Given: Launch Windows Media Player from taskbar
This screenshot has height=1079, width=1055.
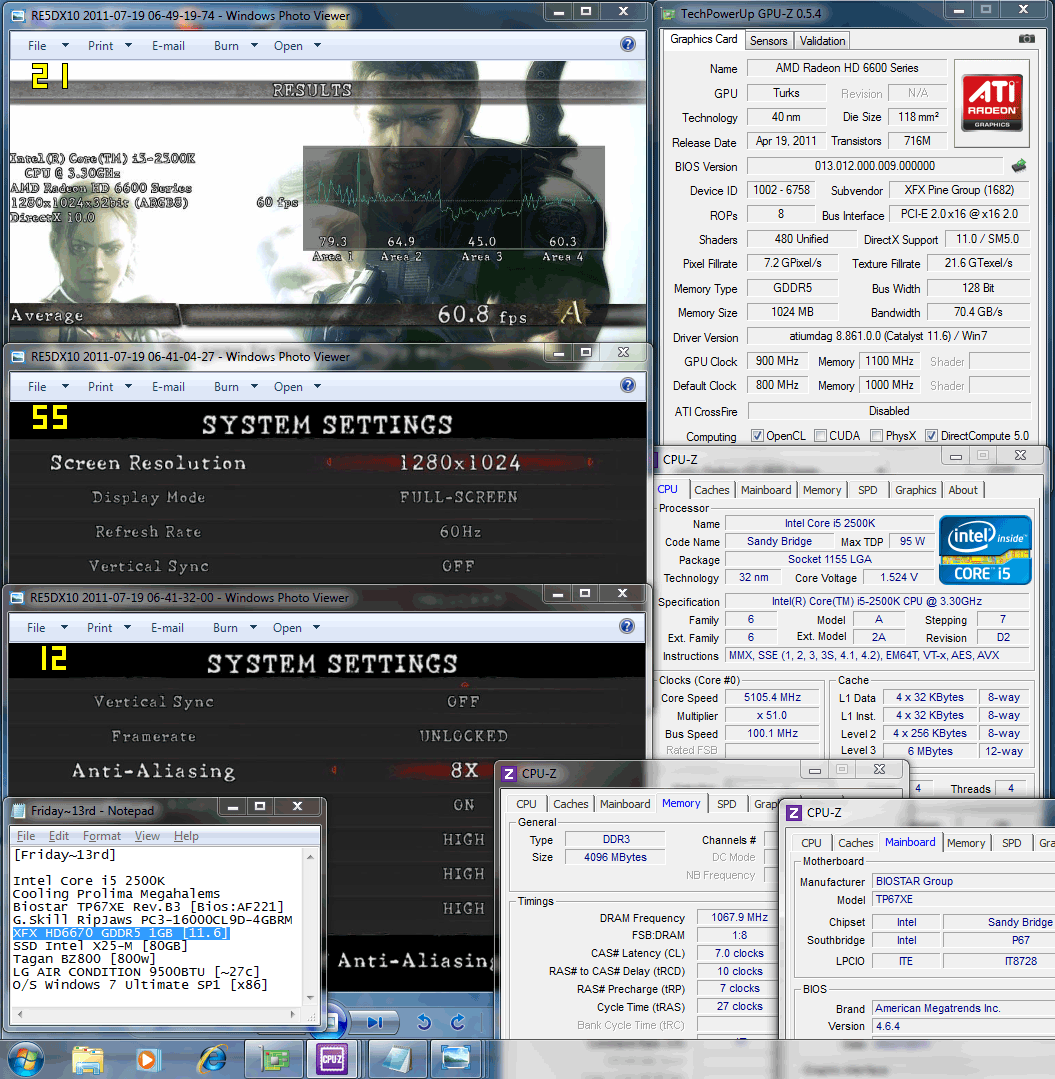Looking at the screenshot, I should 146,1060.
